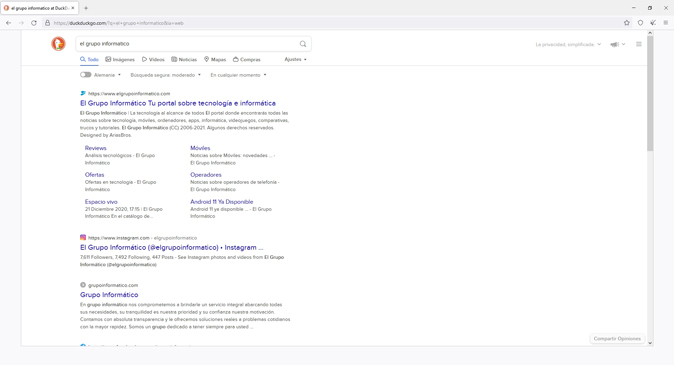Reload the page with refresh icon
The height and width of the screenshot is (365, 674).
[x=34, y=23]
